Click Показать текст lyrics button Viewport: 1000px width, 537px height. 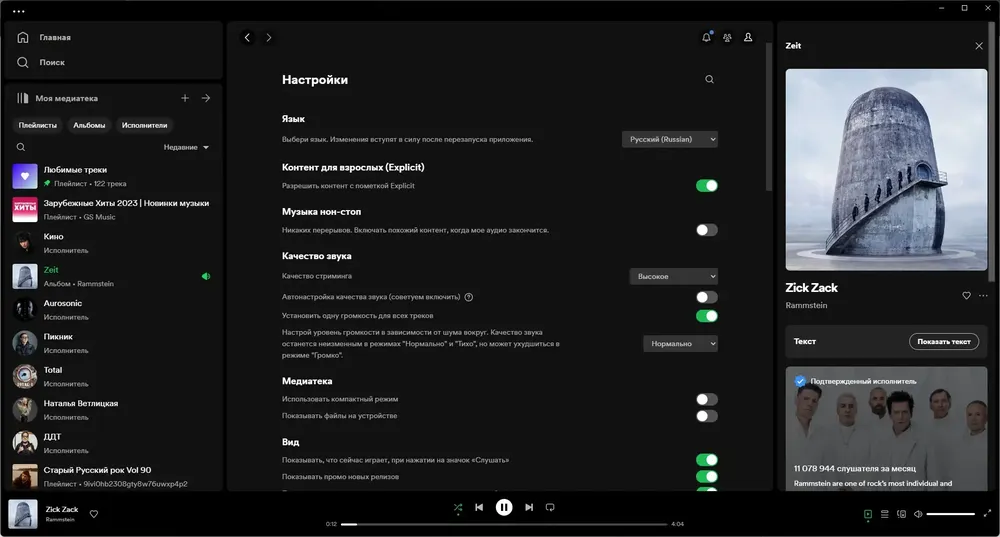pyautogui.click(x=944, y=342)
